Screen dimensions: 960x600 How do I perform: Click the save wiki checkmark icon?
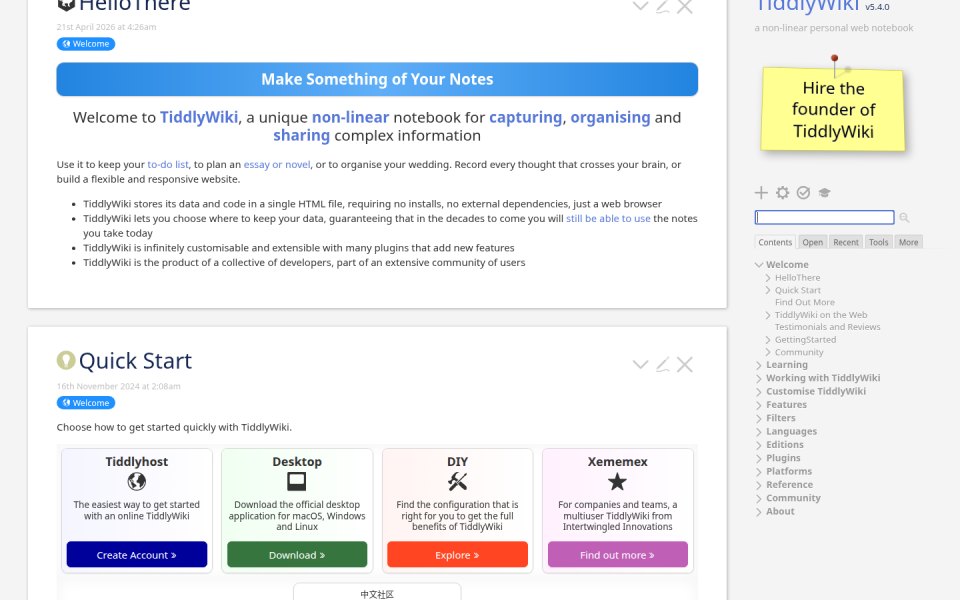pos(803,193)
